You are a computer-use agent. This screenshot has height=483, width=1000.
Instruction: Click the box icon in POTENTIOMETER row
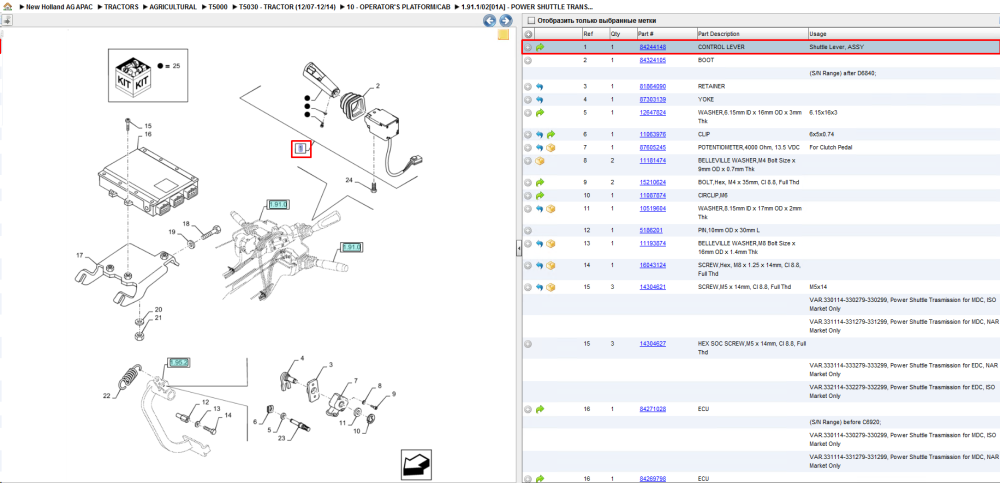tap(551, 147)
